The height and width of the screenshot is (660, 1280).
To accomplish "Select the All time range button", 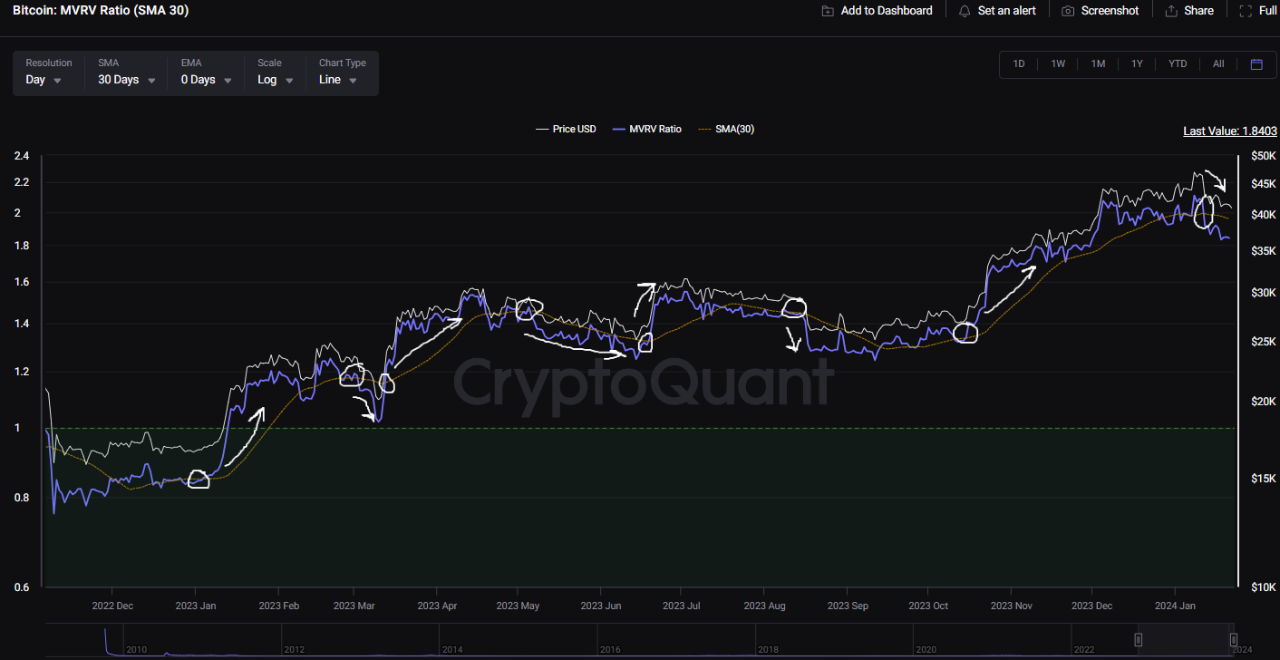I will [1218, 63].
